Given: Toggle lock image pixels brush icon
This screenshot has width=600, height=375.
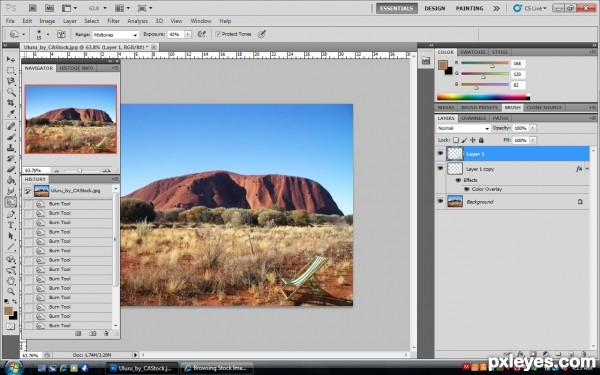Looking at the screenshot, I should click(464, 140).
